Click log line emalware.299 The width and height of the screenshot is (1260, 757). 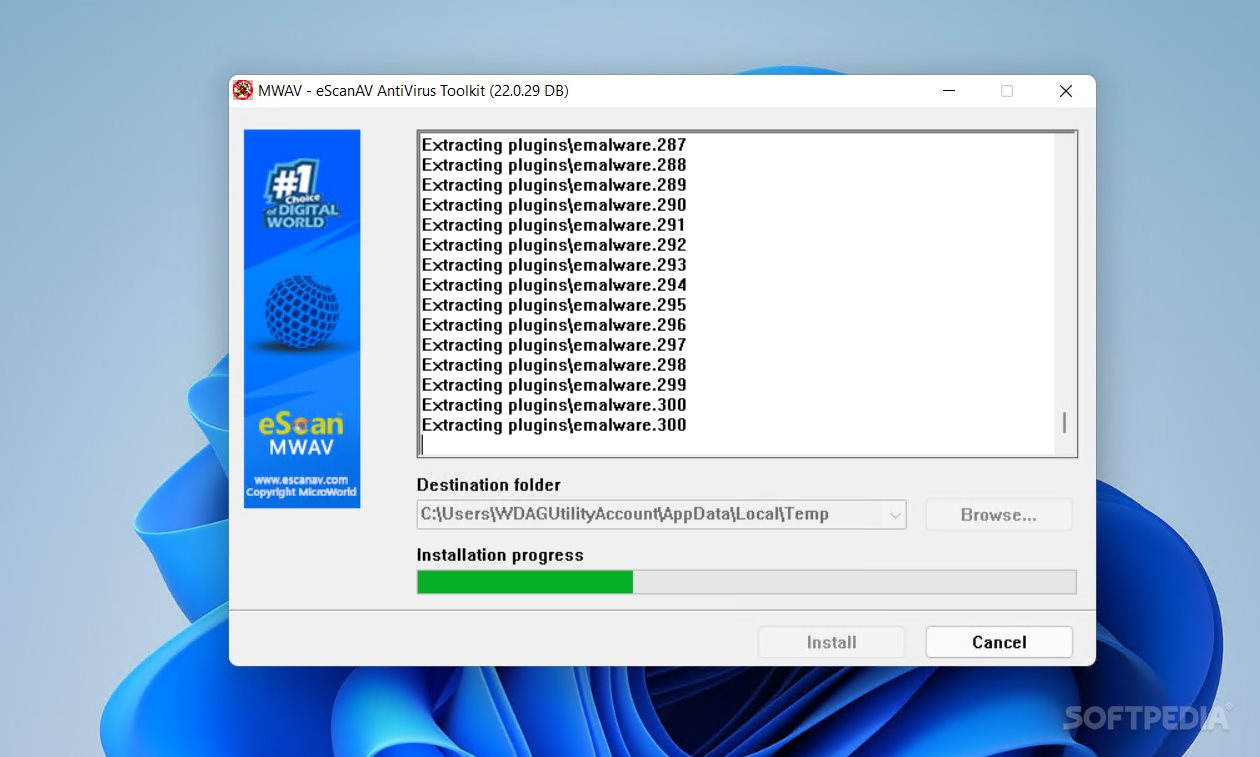pos(554,385)
